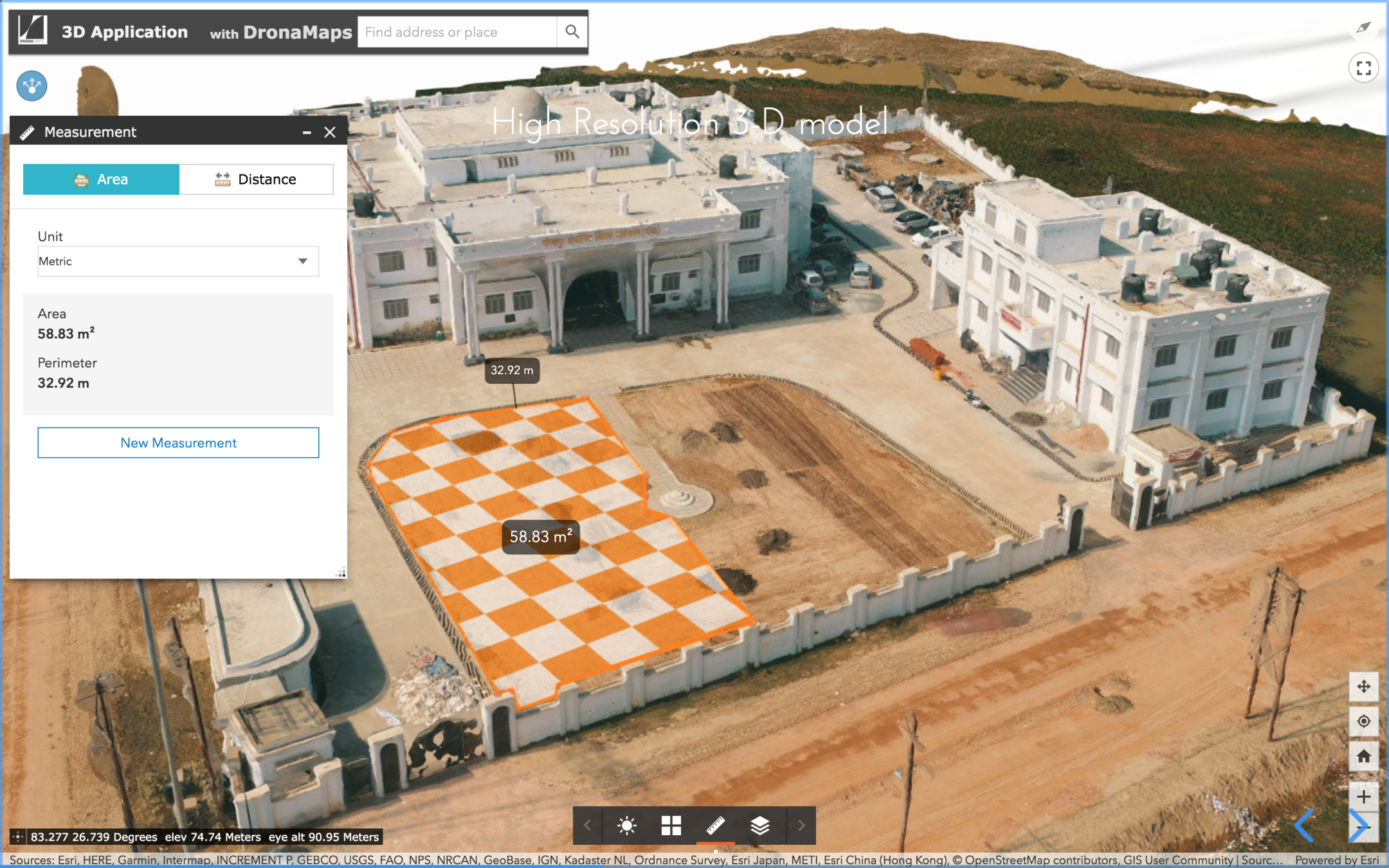The width and height of the screenshot is (1389, 868).
Task: Switch to the Distance tab
Action: (x=256, y=179)
